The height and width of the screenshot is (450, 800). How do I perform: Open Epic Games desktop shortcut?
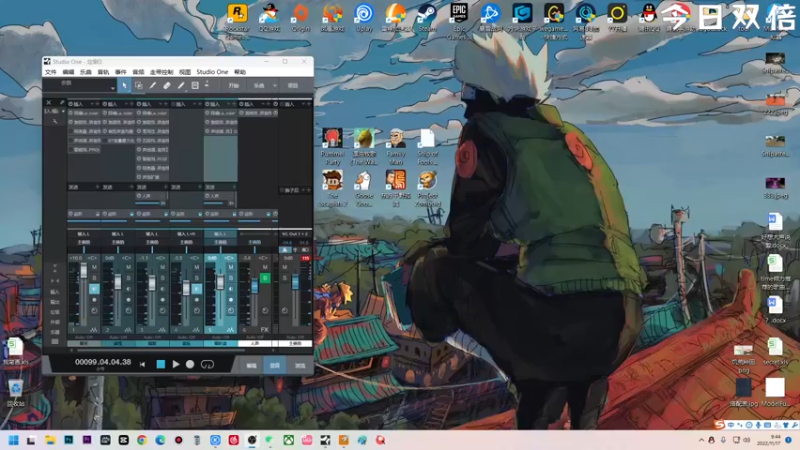pos(459,20)
